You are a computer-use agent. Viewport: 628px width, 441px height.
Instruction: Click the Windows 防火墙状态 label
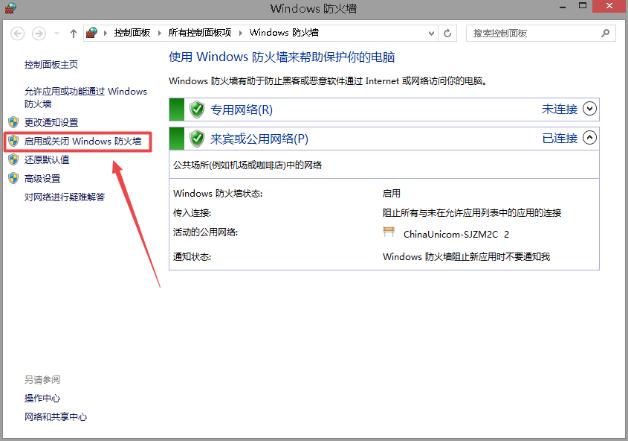[x=218, y=193]
